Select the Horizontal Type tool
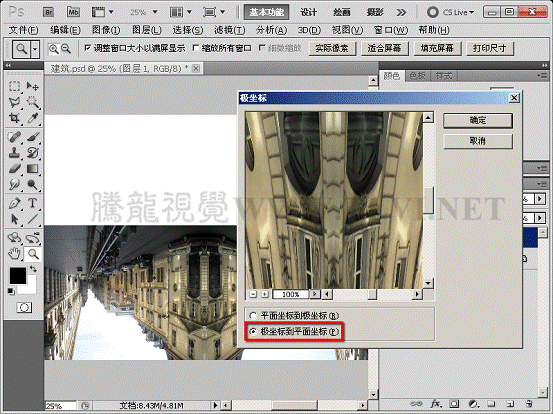The height and width of the screenshot is (414, 553). [x=32, y=203]
